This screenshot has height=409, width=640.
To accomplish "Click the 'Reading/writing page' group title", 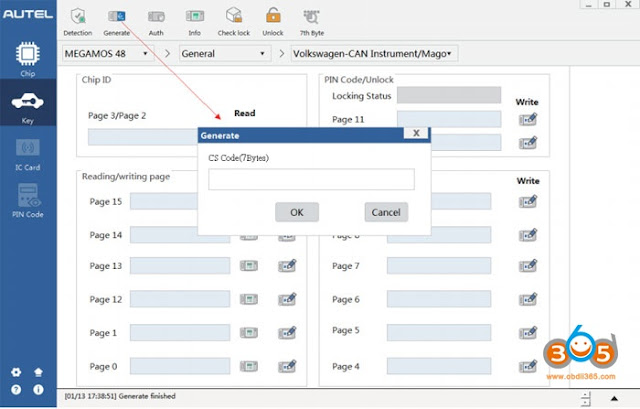I will pyautogui.click(x=126, y=176).
